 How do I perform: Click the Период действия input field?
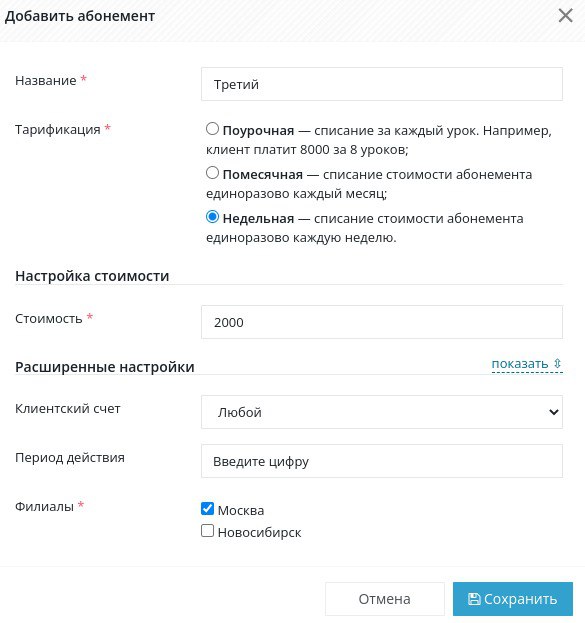tap(382, 461)
